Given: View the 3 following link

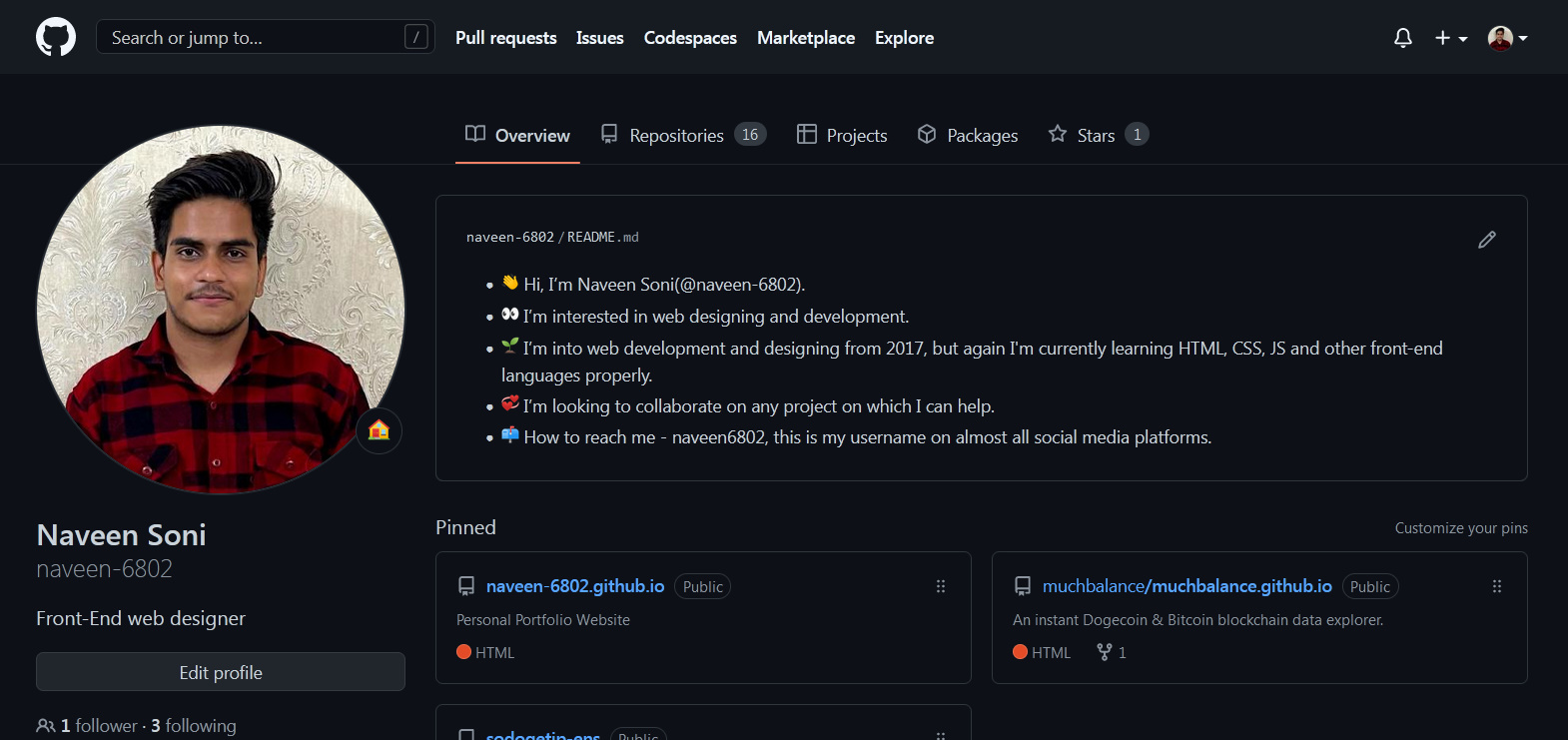Looking at the screenshot, I should click(194, 726).
